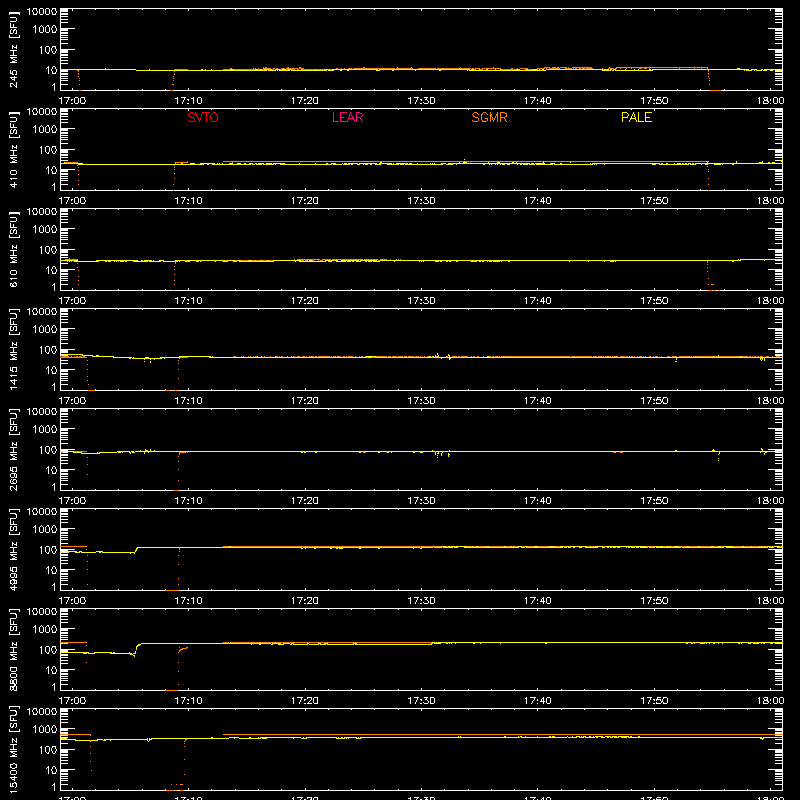
Task: Click the 17:20 label under the 1415 MHz plot
Action: coord(305,401)
